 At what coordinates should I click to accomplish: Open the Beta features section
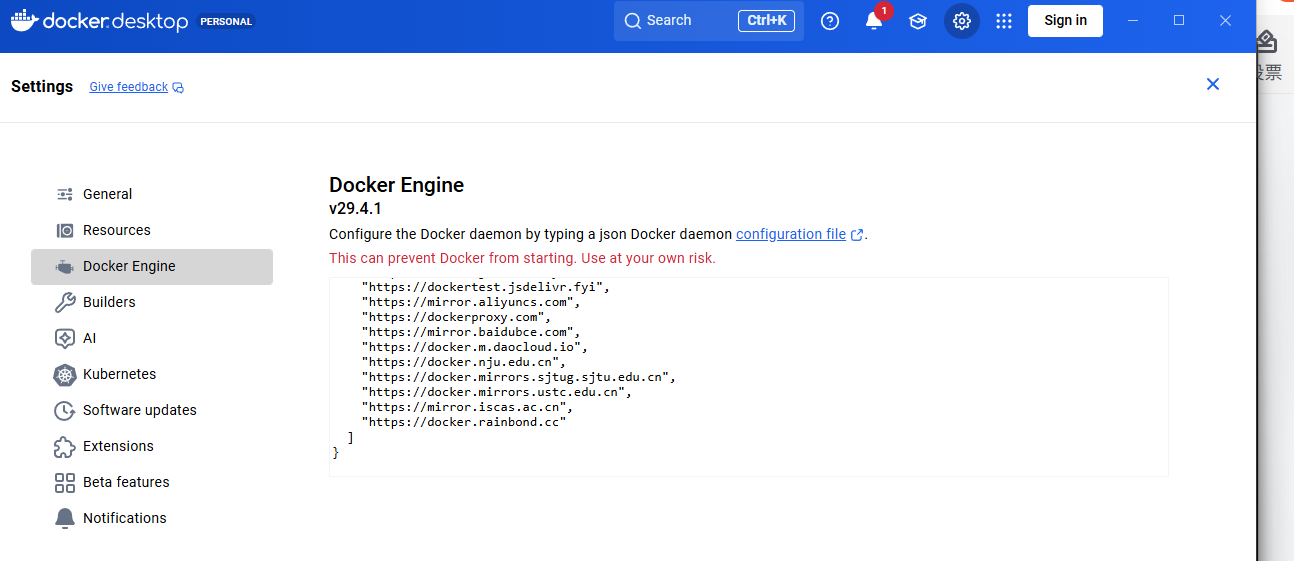[x=152, y=482]
